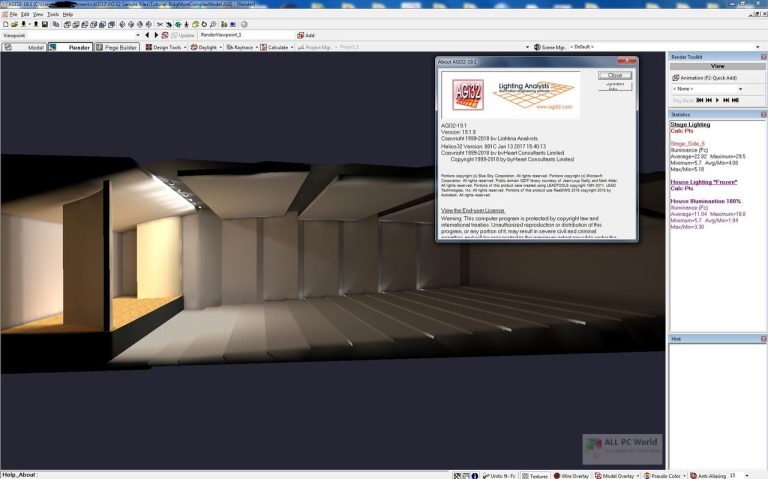Viewport: 768px width, 479px height.
Task: Toggle Pseudo Color in the status bar
Action: [662, 476]
